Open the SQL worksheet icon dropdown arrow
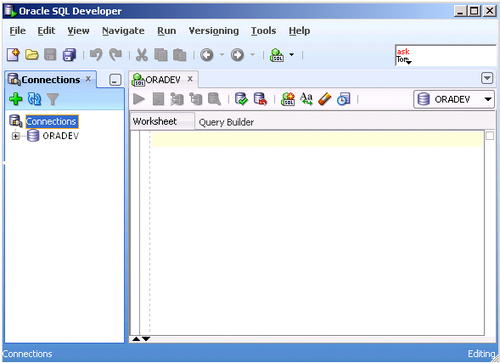This screenshot has width=500, height=363. 291,54
